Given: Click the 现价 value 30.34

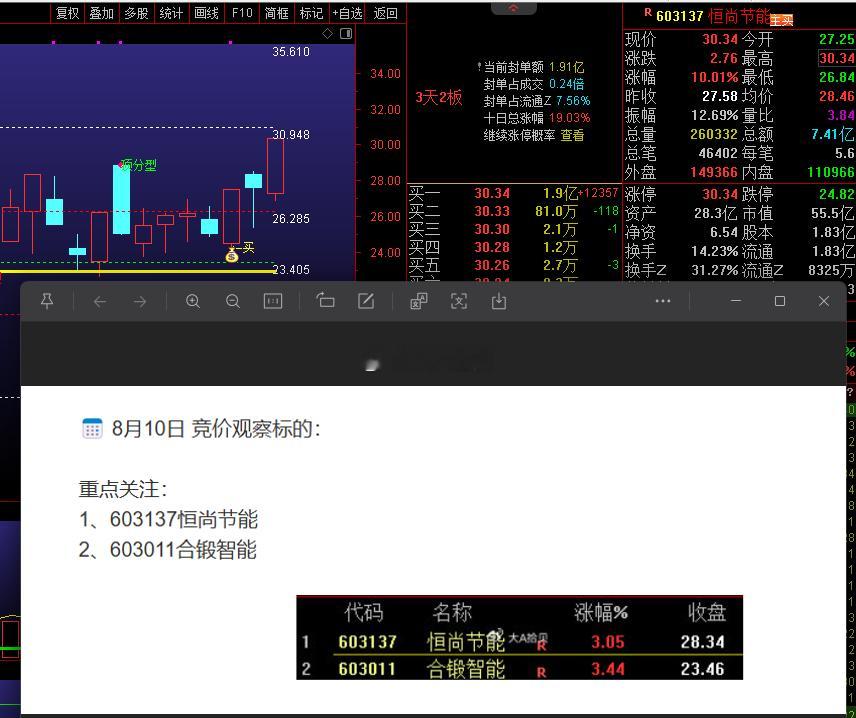Looking at the screenshot, I should point(720,39).
